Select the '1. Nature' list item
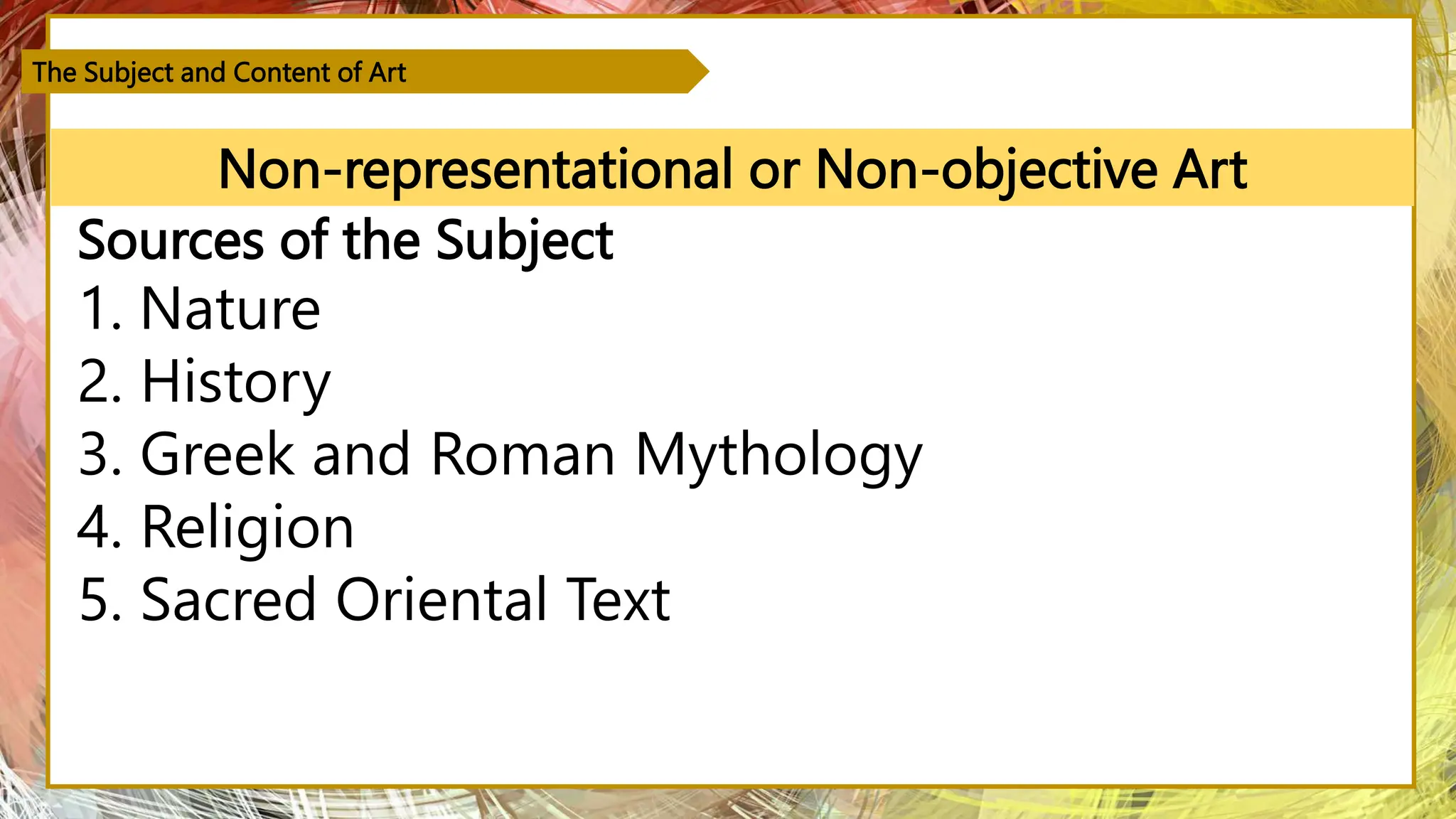 (200, 309)
